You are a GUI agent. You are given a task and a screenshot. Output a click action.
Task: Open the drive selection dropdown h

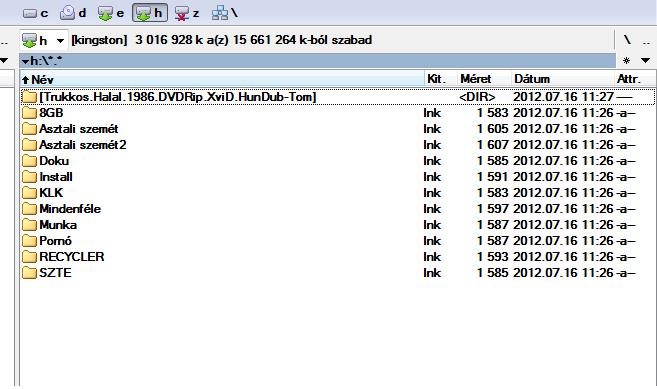coord(44,40)
